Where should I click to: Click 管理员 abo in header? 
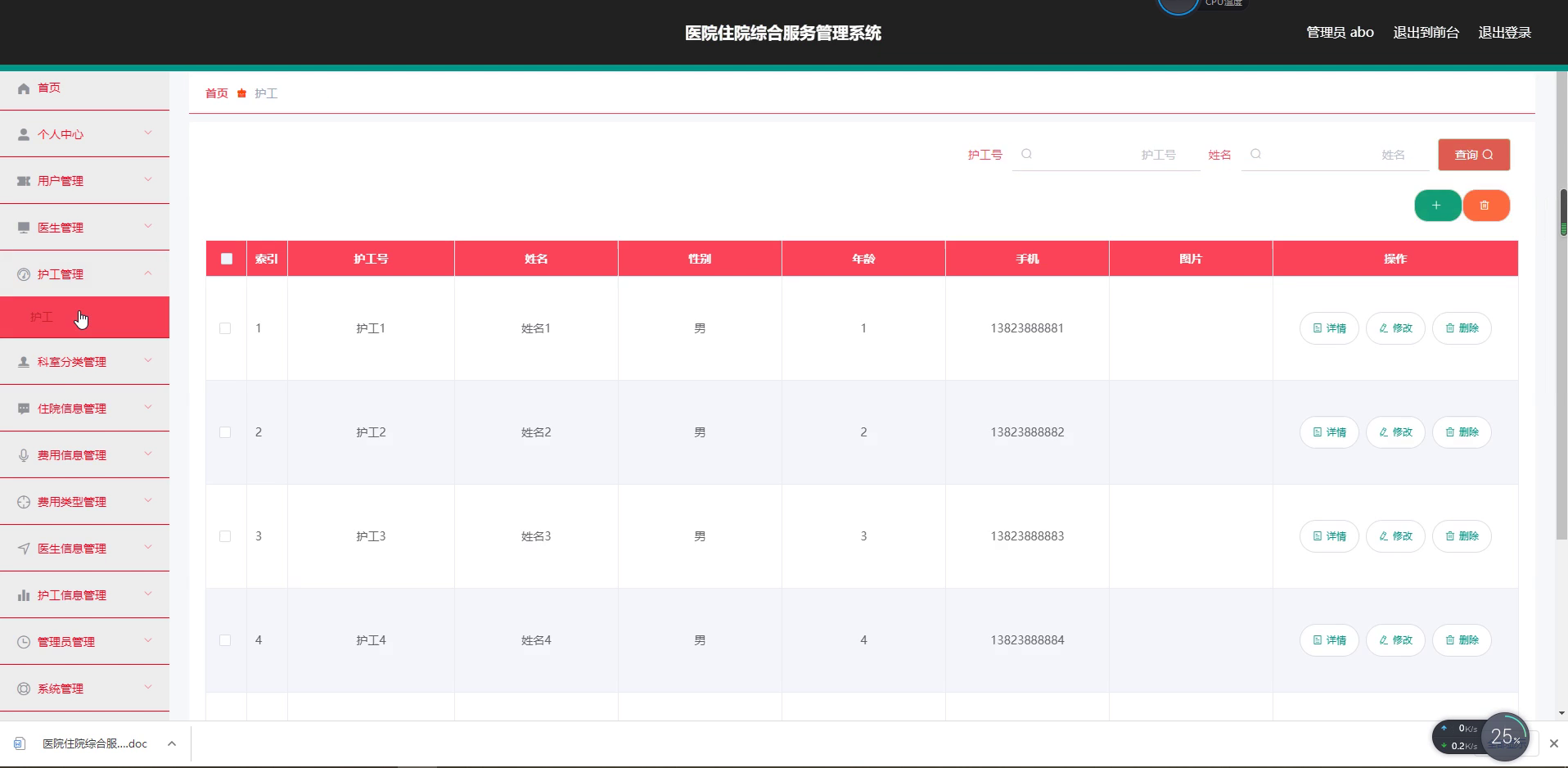pos(1340,33)
